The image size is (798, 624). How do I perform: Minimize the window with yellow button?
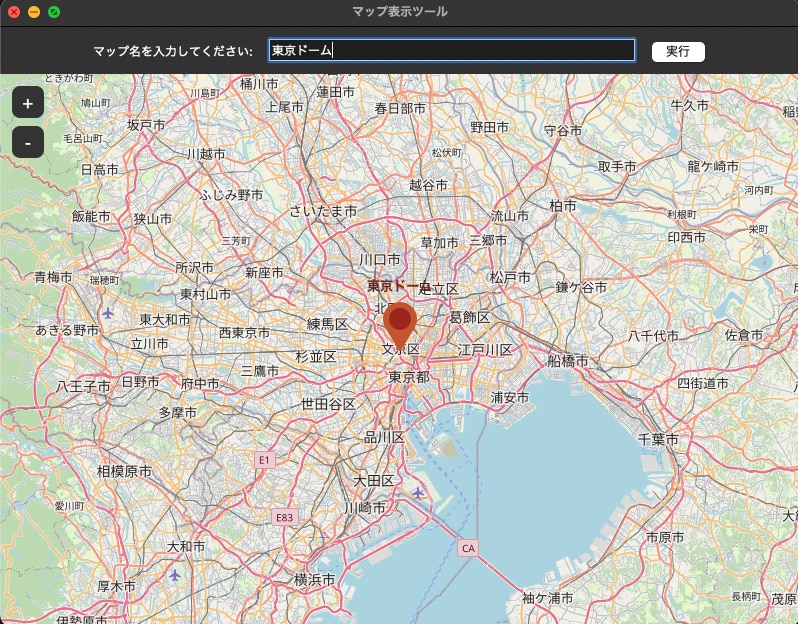click(34, 12)
